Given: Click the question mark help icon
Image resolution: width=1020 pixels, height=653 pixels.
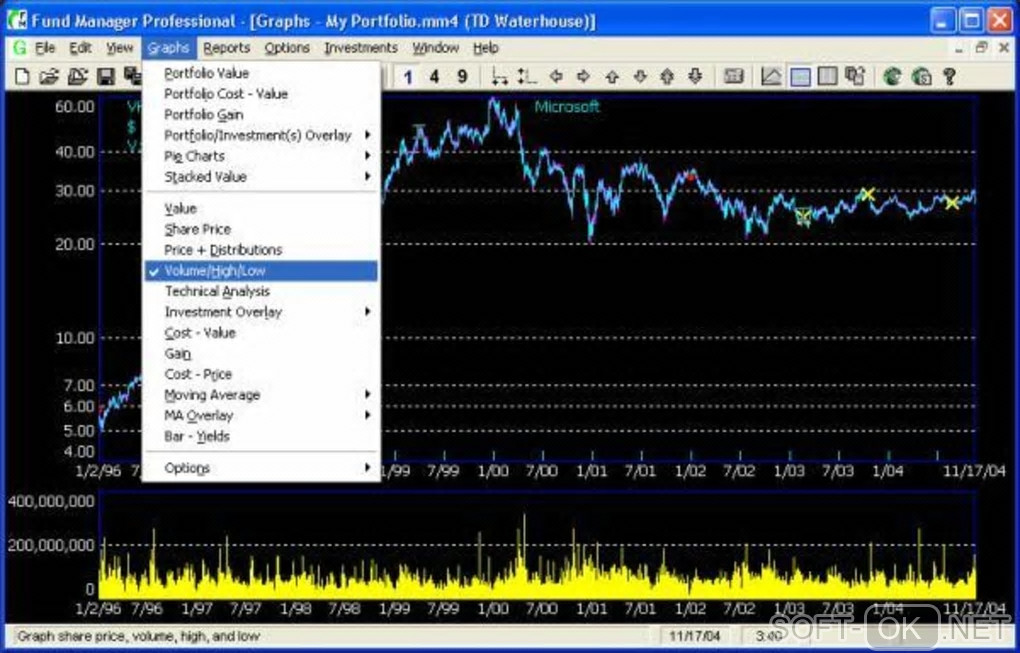Looking at the screenshot, I should click(949, 77).
